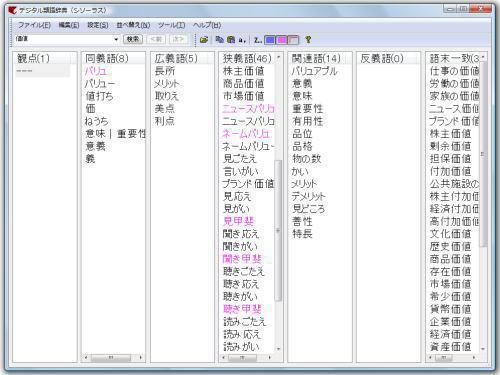Open the ツール(T) menu

coord(171,25)
